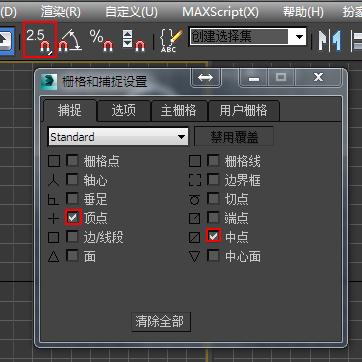This screenshot has width=362, height=362.
Task: Click the 顶点 label text
Action: coord(96,218)
